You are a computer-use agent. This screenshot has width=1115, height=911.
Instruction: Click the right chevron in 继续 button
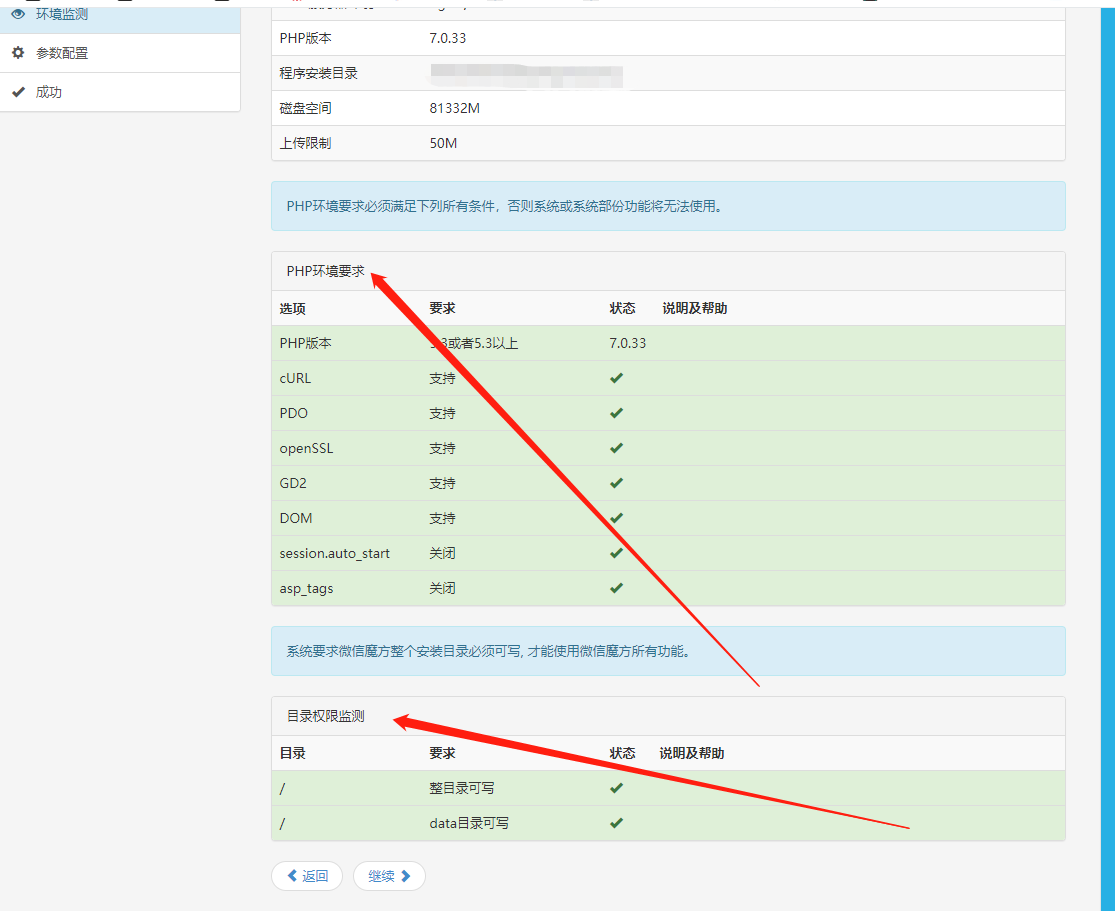pos(406,876)
